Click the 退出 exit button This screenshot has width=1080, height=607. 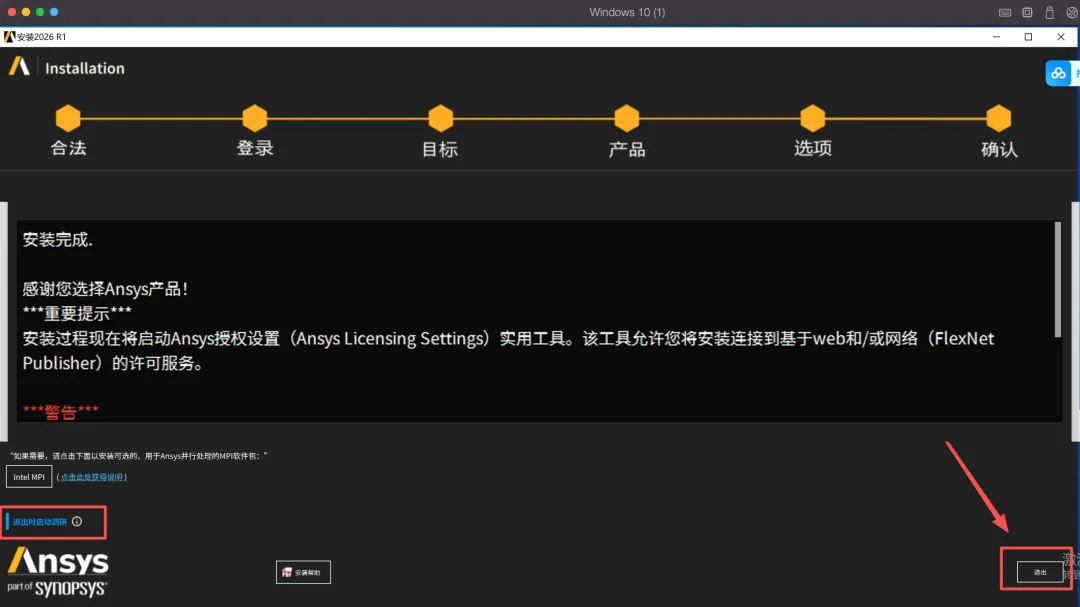pos(1040,572)
